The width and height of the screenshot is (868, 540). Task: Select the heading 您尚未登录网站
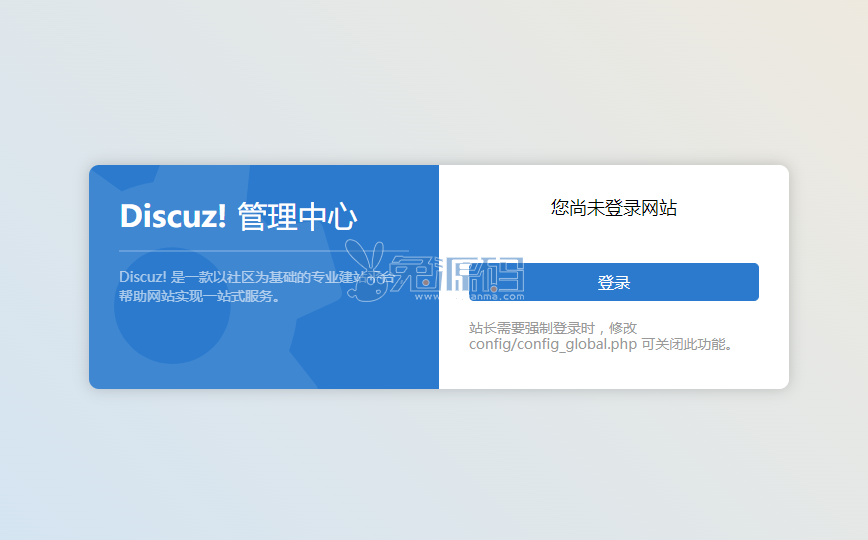[x=613, y=208]
